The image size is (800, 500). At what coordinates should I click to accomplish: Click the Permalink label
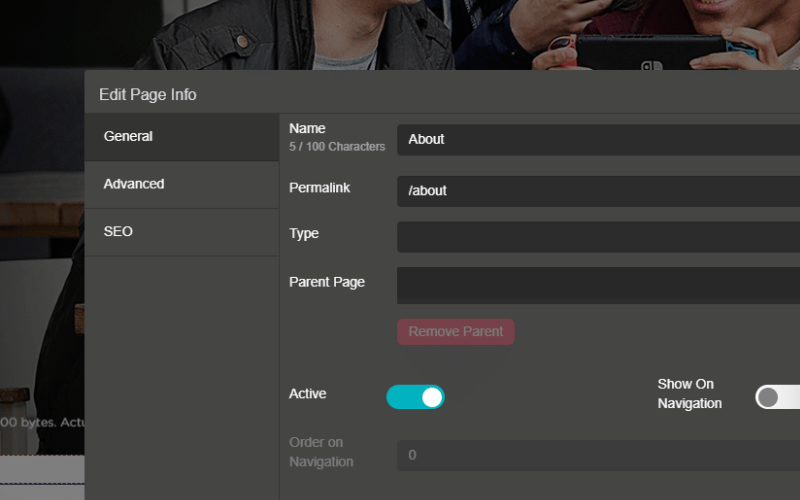pyautogui.click(x=319, y=188)
